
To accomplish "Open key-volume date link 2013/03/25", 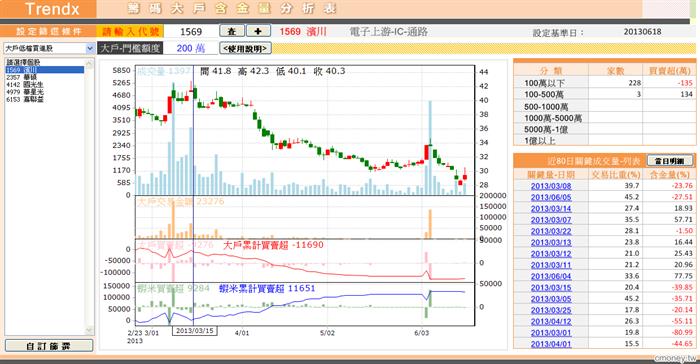I will click(x=551, y=310).
